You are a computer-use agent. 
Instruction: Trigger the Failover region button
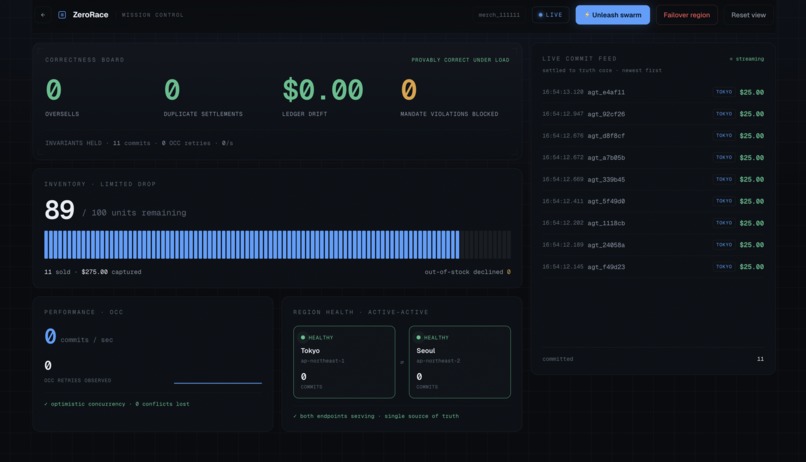[686, 15]
